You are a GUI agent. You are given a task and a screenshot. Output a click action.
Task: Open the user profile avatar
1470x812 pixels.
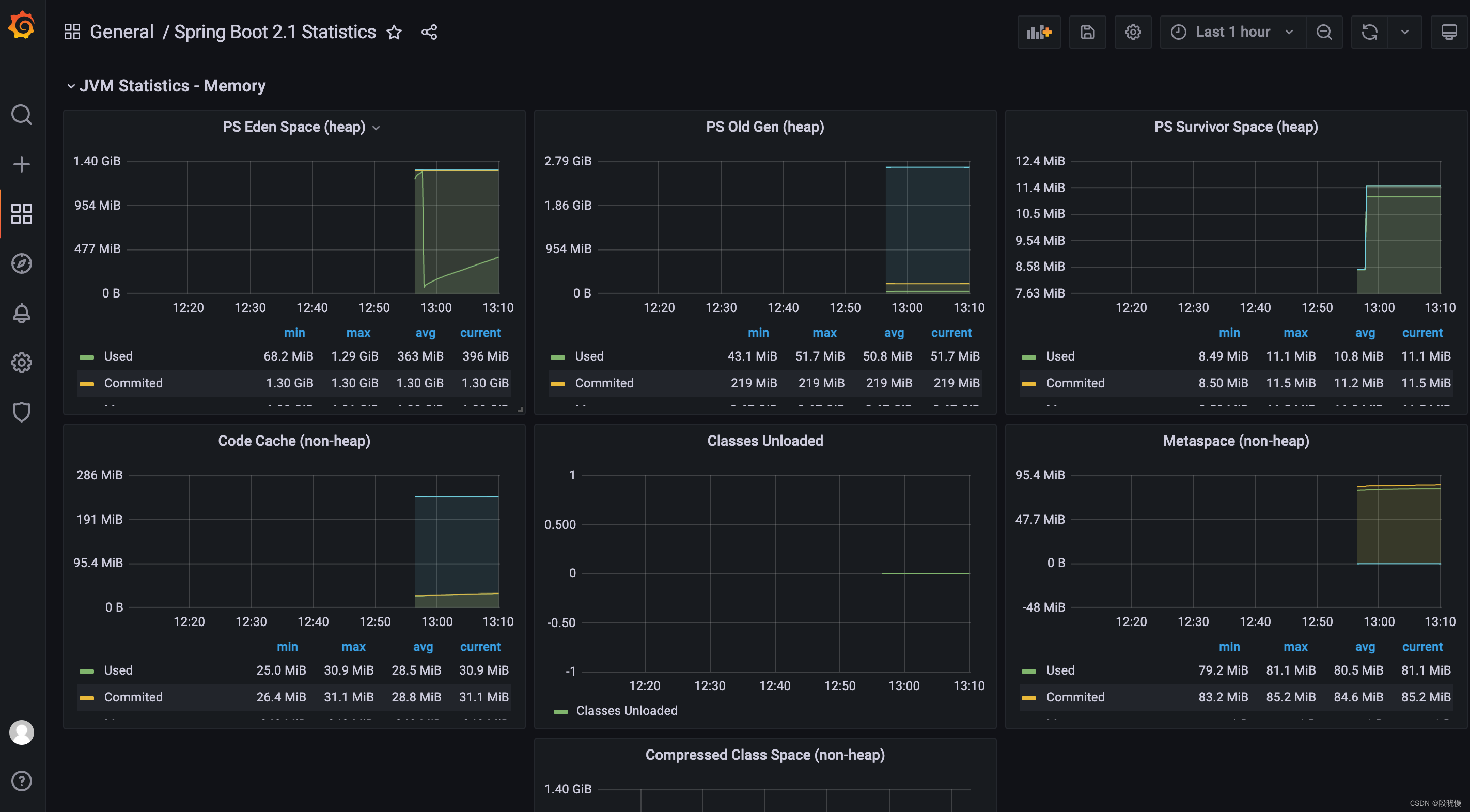(22, 732)
